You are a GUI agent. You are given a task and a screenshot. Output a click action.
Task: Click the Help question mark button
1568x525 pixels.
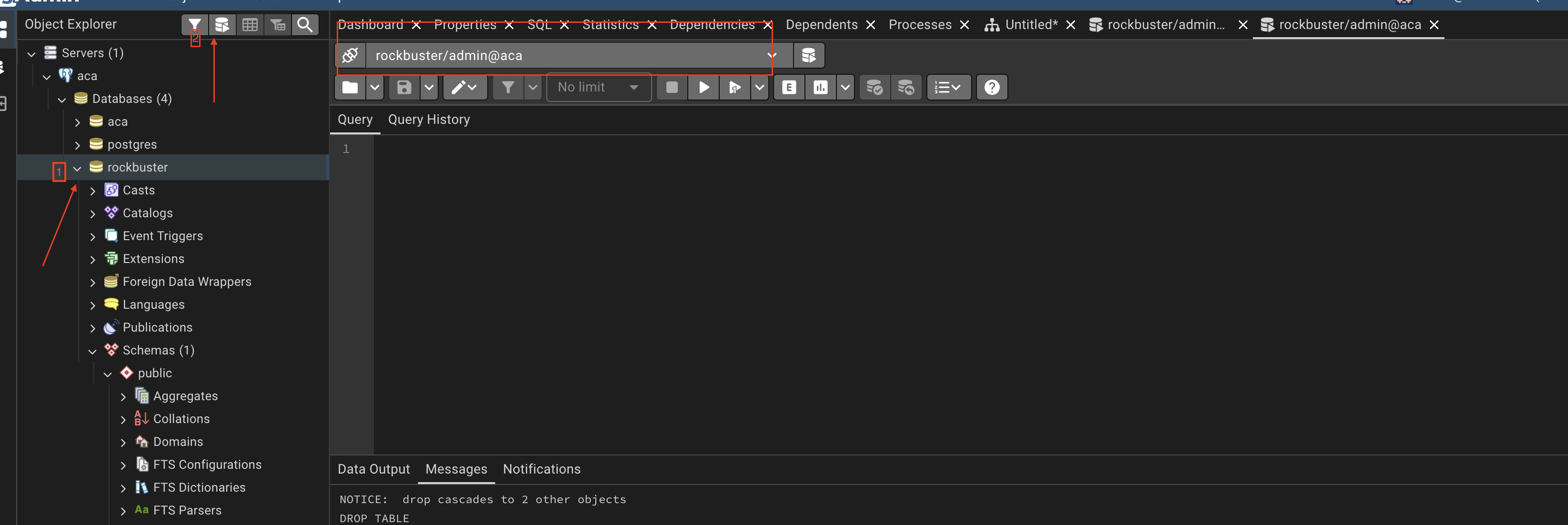tap(992, 87)
